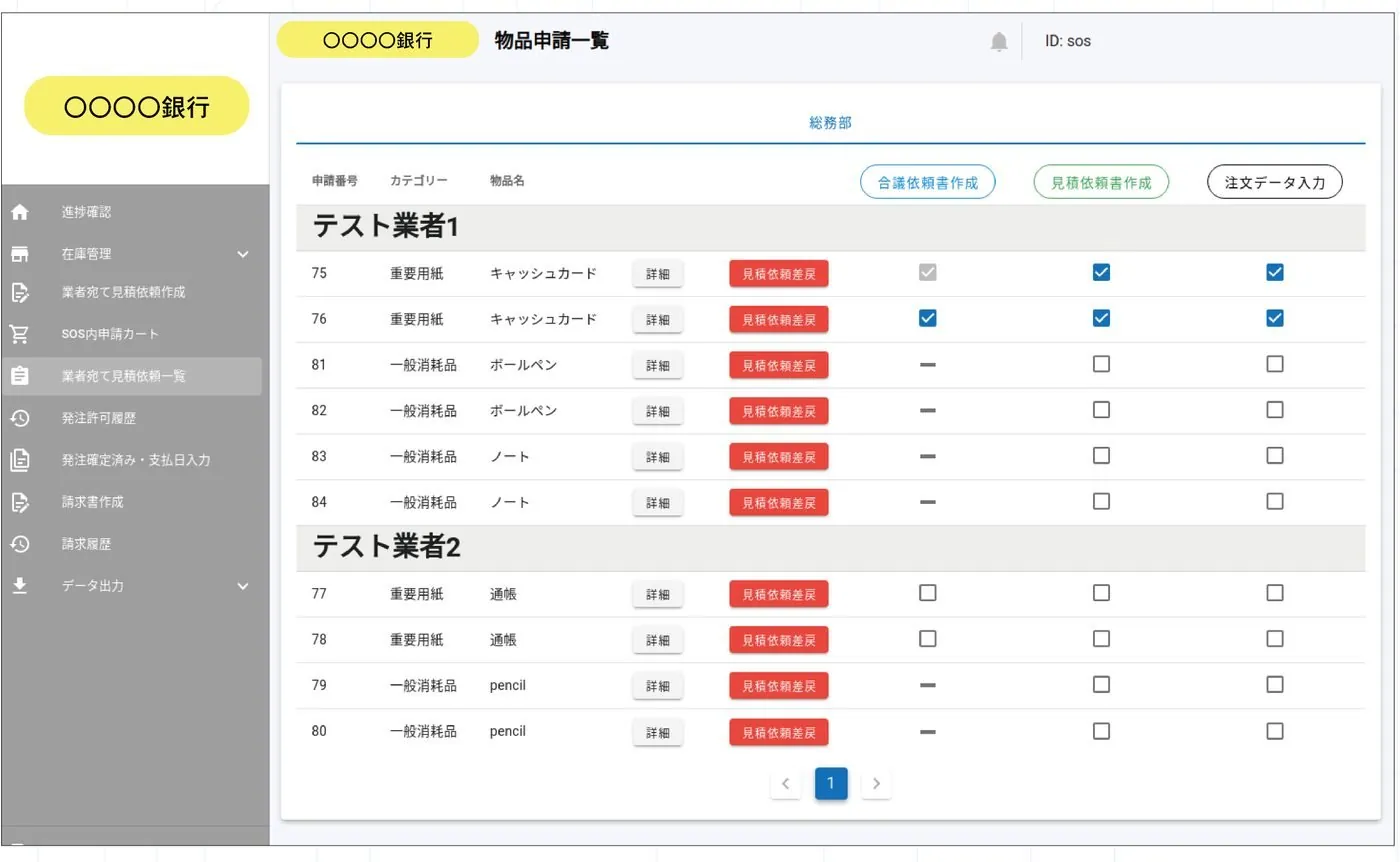Uncheck 見積依頼書作成 checkbox for row 75
The image size is (1400, 862).
point(1101,273)
